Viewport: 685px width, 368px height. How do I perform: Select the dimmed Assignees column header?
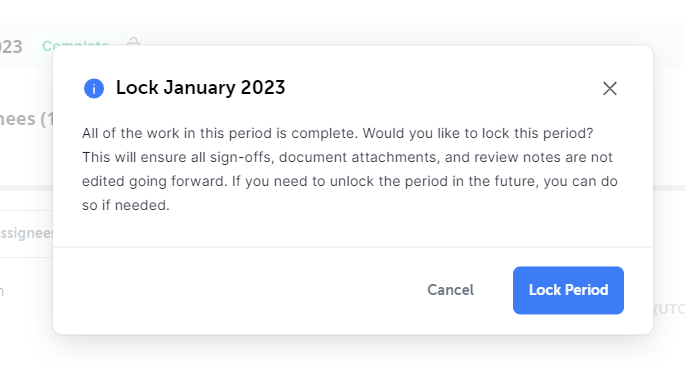pyautogui.click(x=26, y=233)
